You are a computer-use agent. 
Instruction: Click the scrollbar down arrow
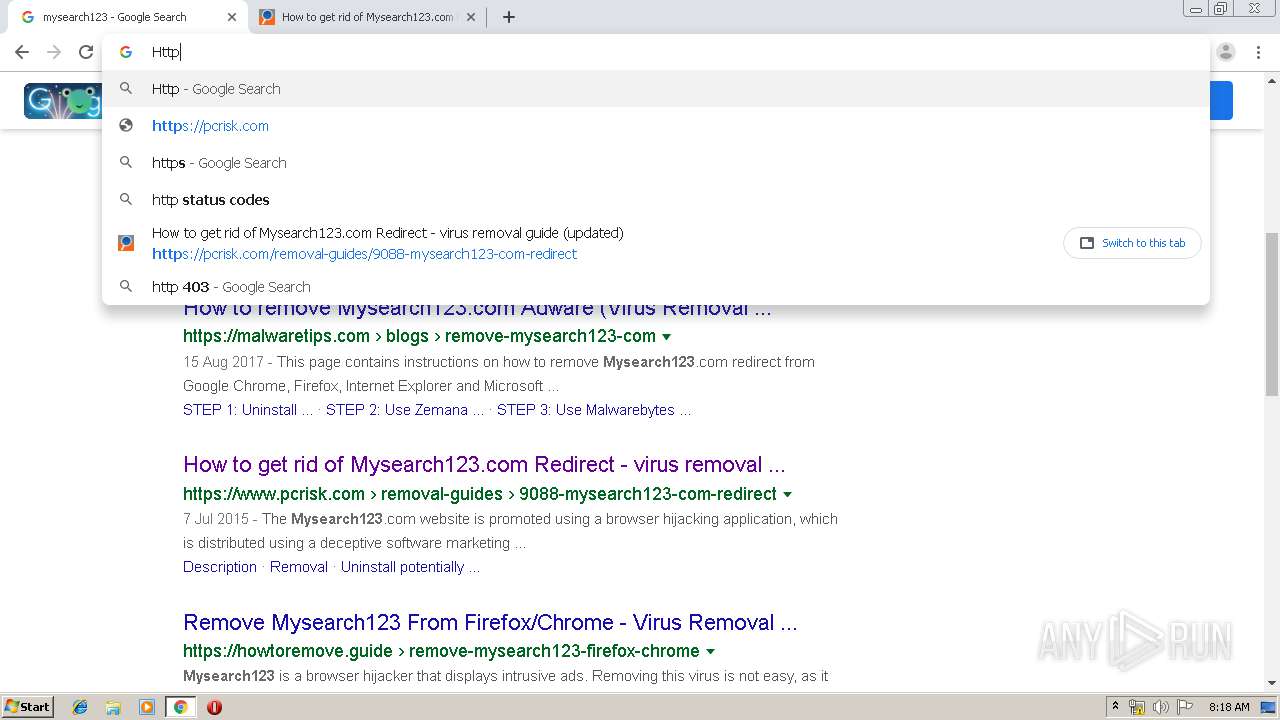pyautogui.click(x=1272, y=683)
